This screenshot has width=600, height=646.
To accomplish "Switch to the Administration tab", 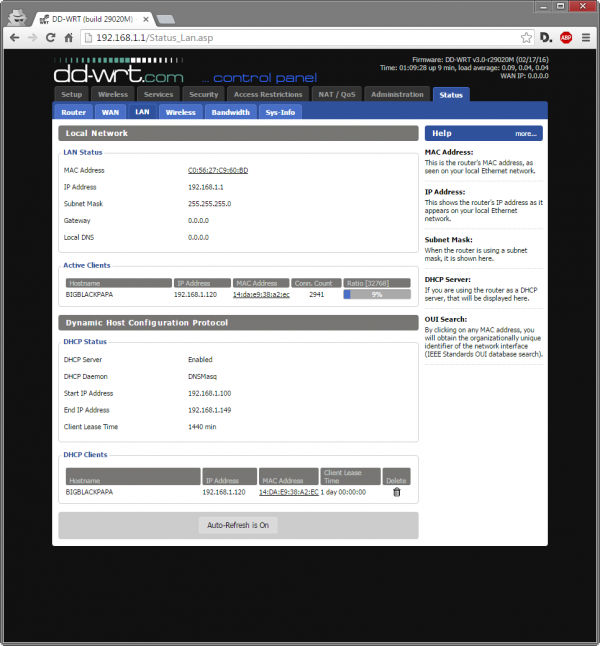I will [x=397, y=94].
